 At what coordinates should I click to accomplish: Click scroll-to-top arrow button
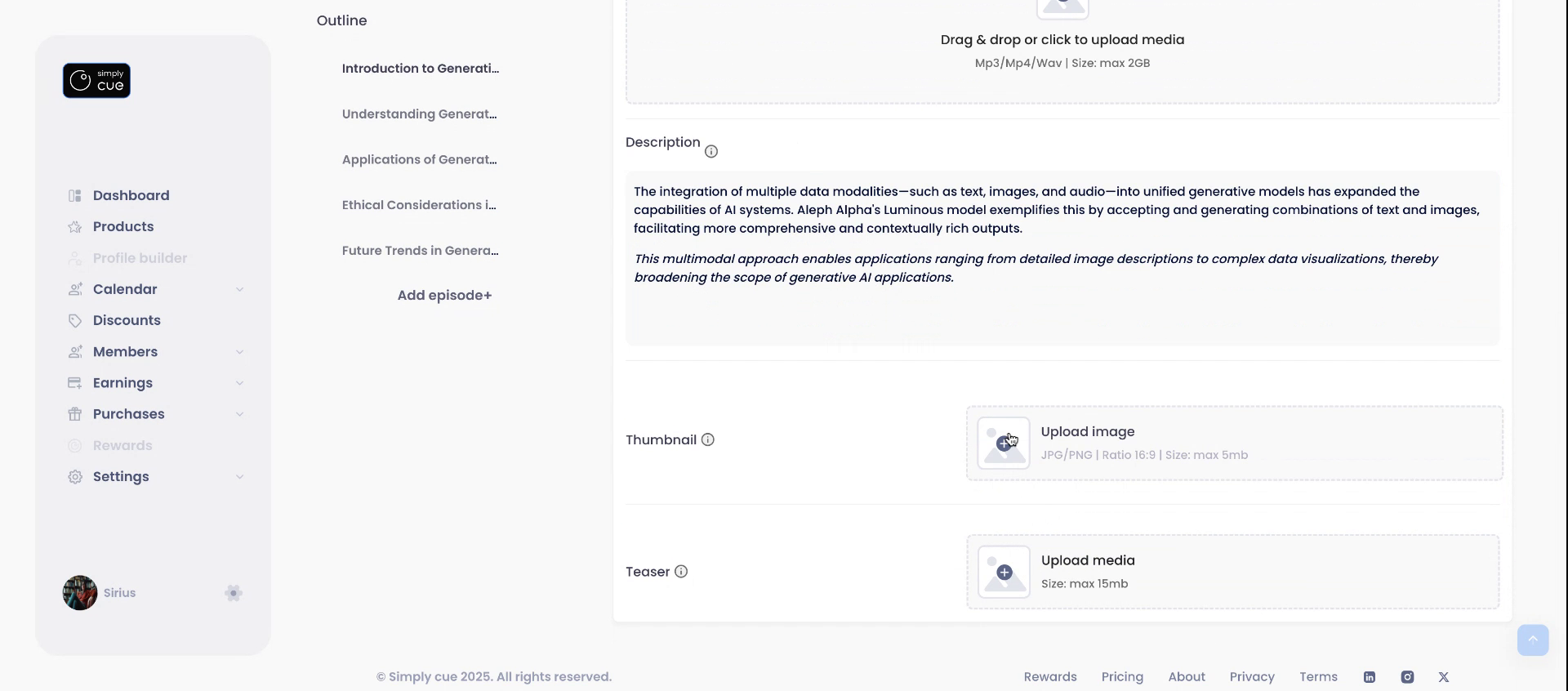pos(1532,640)
